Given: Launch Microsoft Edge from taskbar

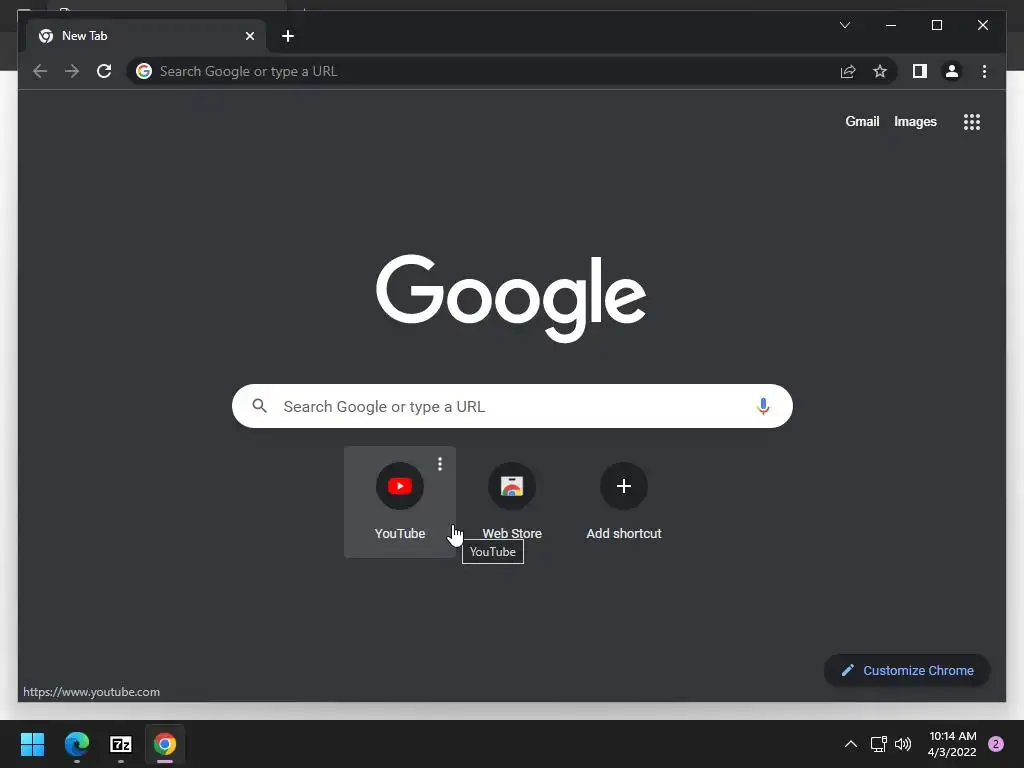Looking at the screenshot, I should 77,744.
